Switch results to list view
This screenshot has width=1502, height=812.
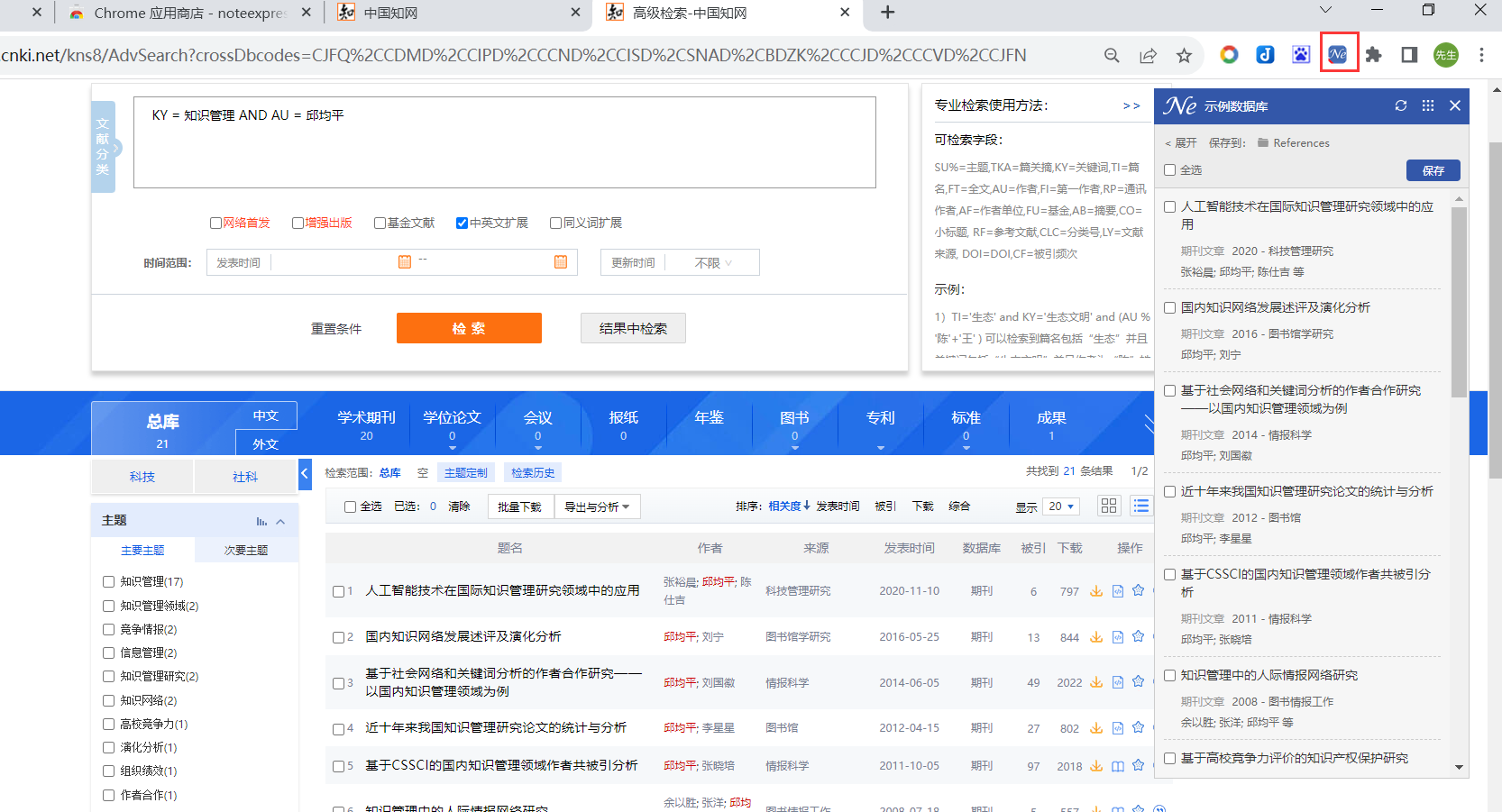(x=1141, y=506)
